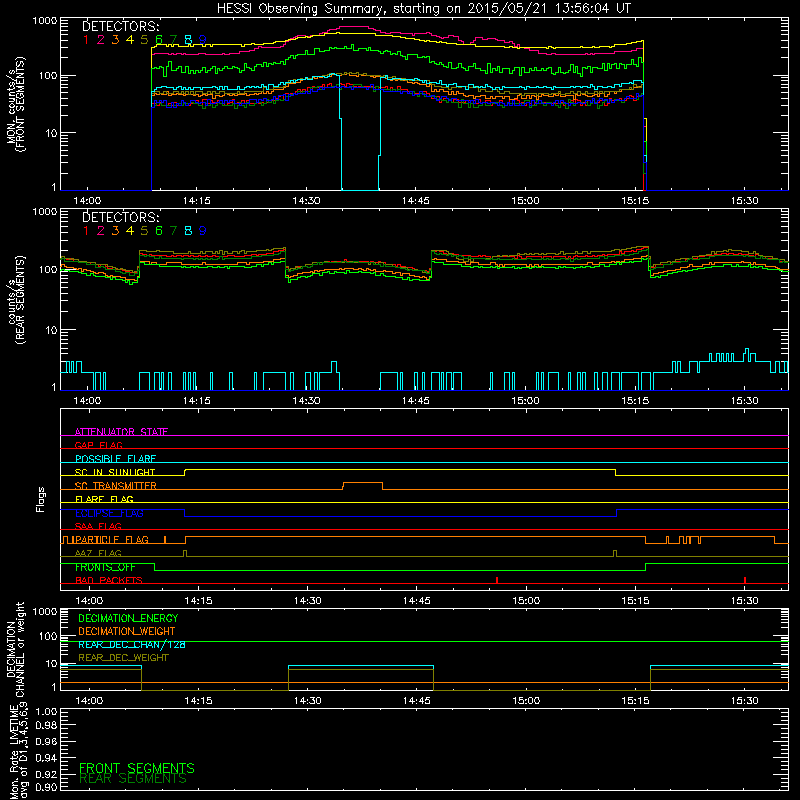Click the DECIMATION_WEIGHT legend entry
The image size is (800, 800).
click(127, 631)
